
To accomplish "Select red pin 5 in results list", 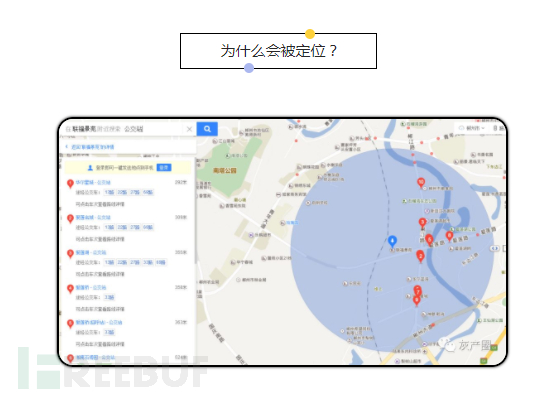I will click(x=70, y=323).
